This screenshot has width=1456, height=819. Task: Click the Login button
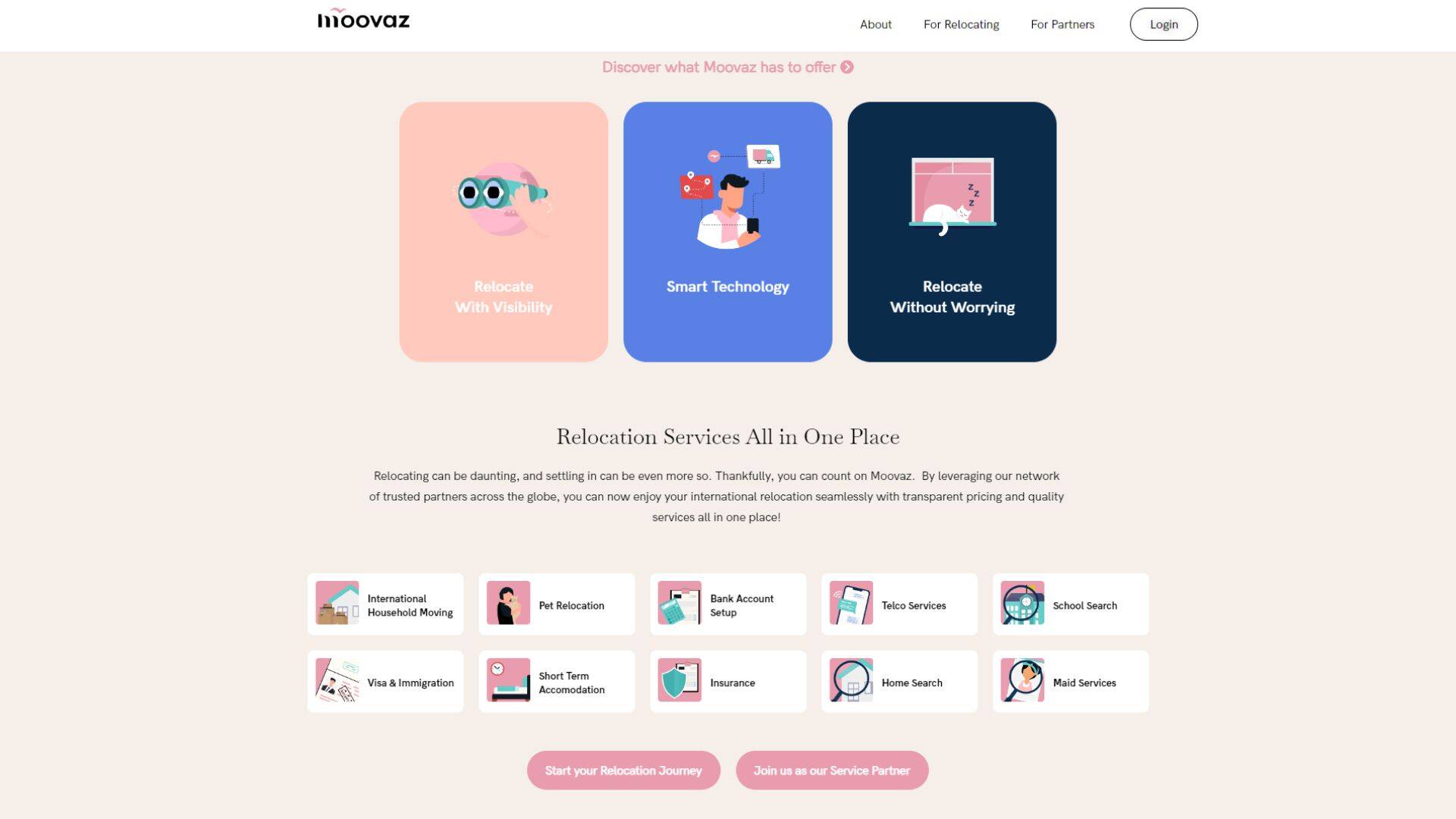[x=1163, y=24]
